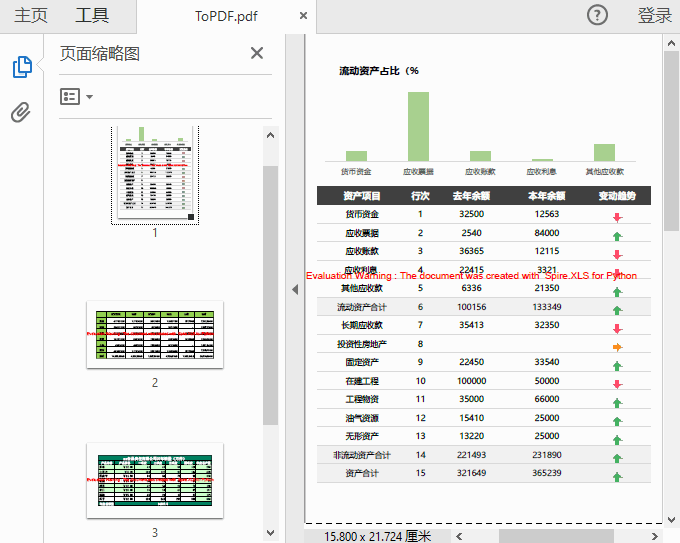
Task: Click red down arrow in 长期应收款 row
Action: point(618,329)
